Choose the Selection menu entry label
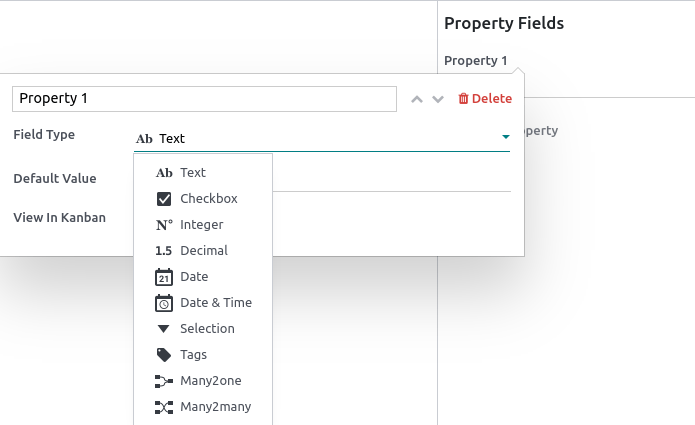This screenshot has width=695, height=425. tap(207, 329)
